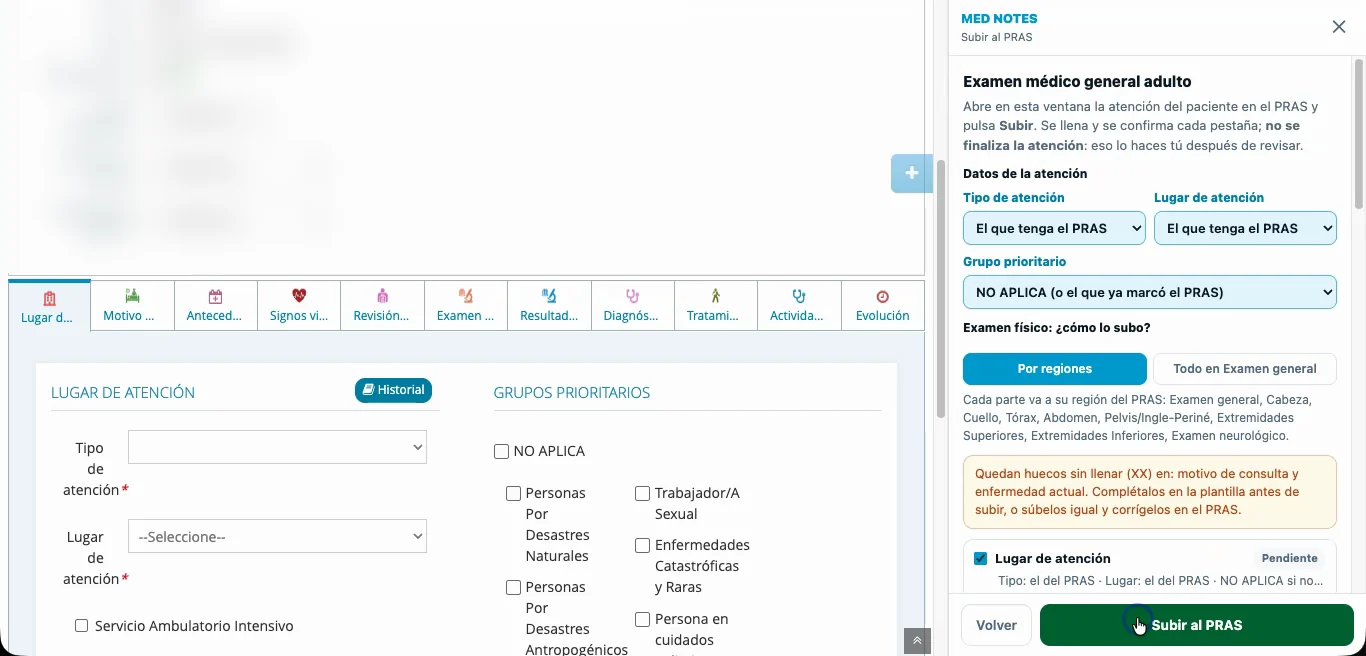Click the main page vertical scrollbar

tap(940, 289)
